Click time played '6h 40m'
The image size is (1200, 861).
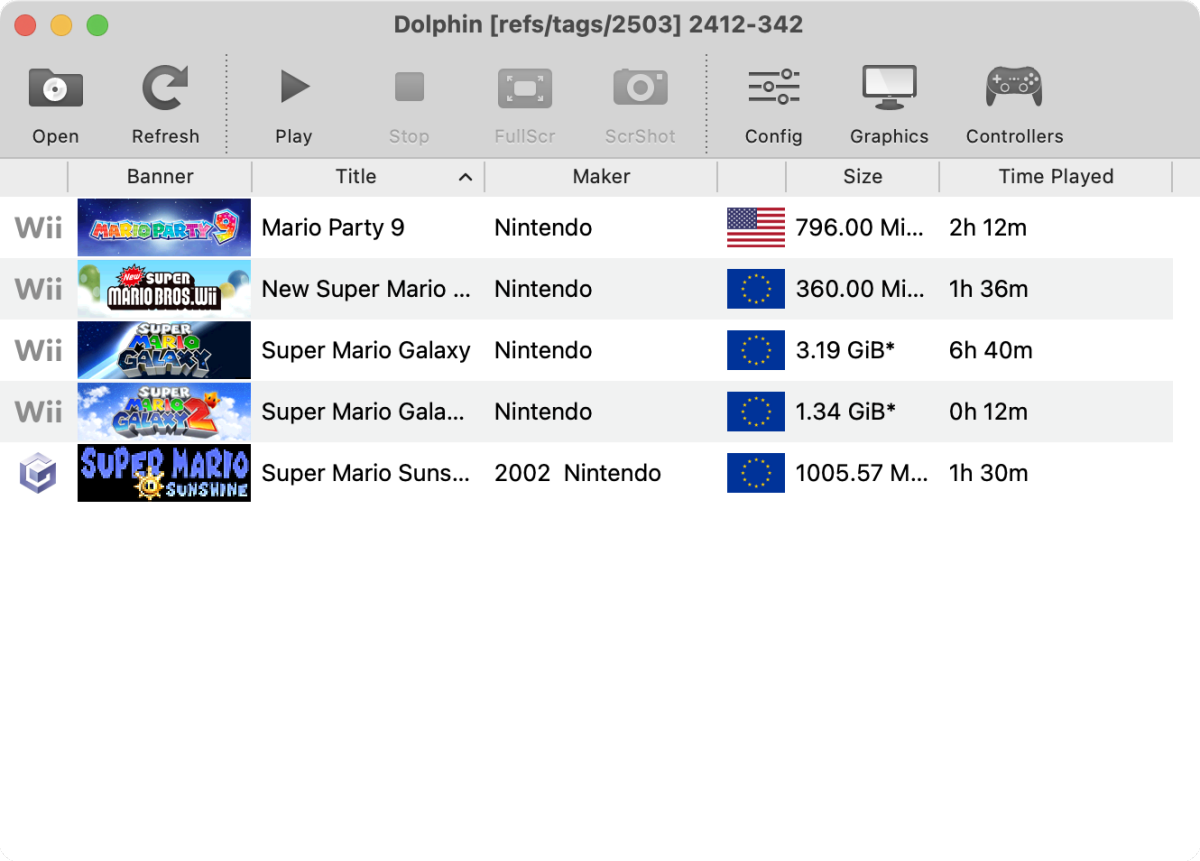[990, 351]
